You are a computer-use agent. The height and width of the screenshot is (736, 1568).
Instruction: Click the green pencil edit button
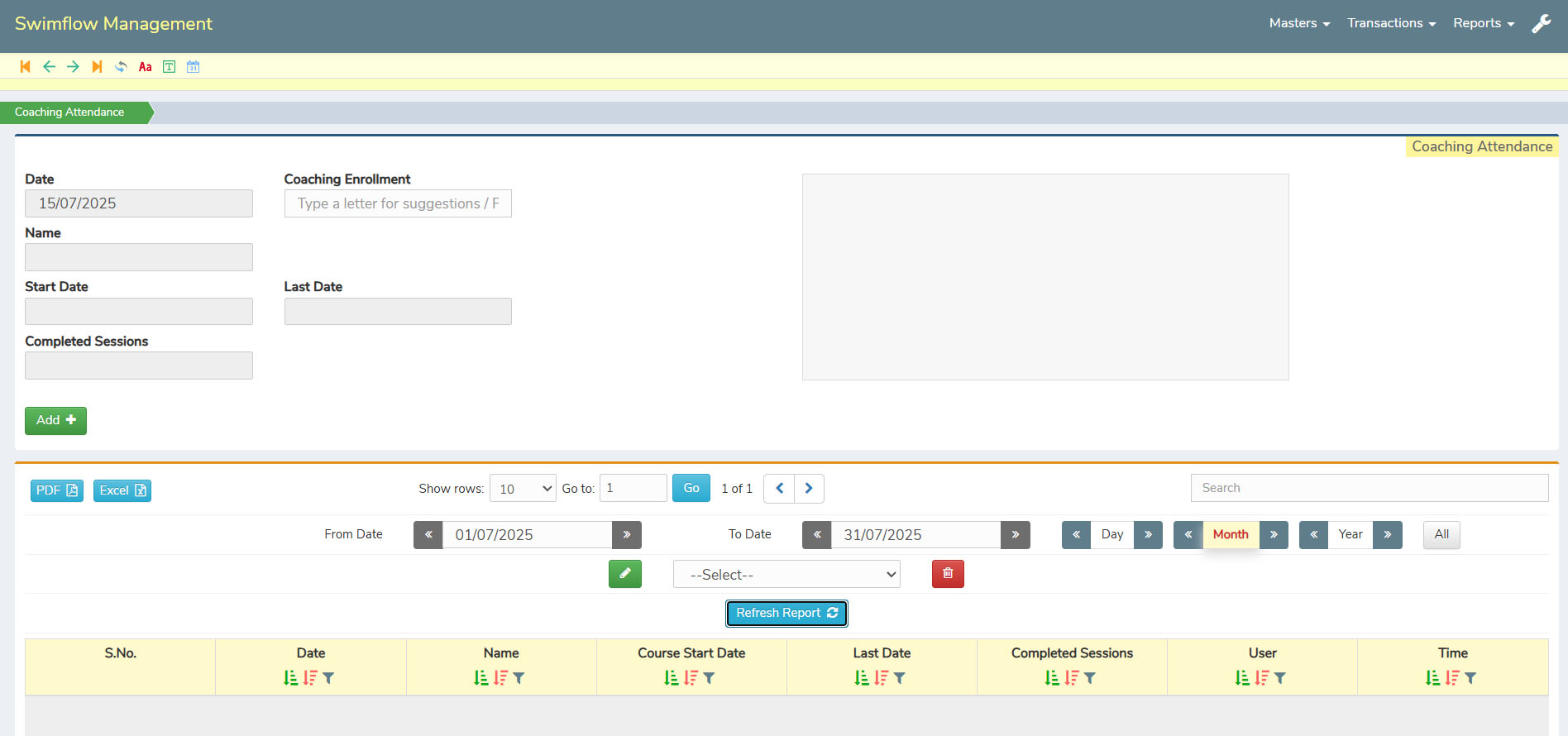click(624, 574)
